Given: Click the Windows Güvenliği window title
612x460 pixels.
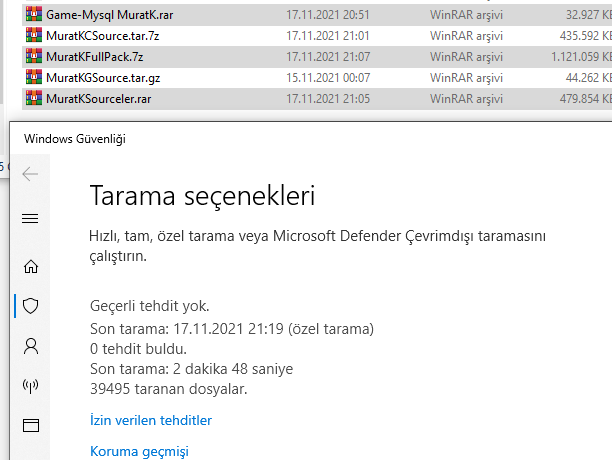Looking at the screenshot, I should 75,139.
